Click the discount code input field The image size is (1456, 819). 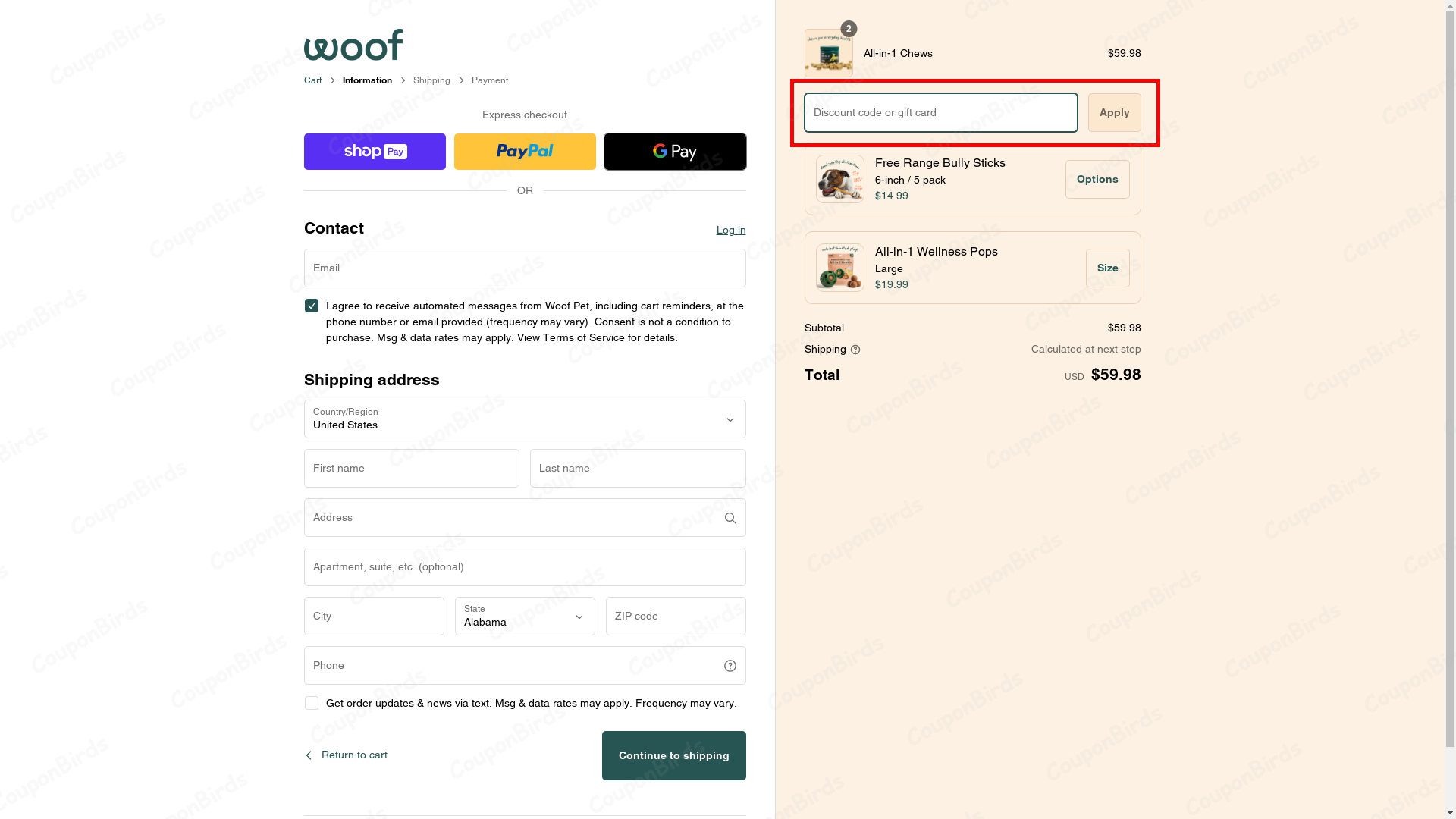tap(940, 112)
